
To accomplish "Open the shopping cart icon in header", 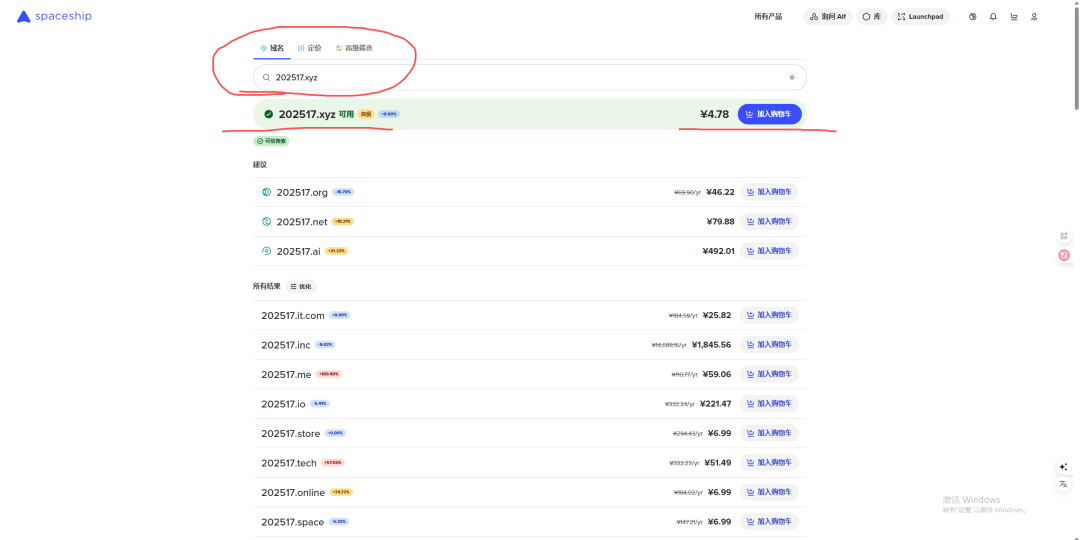I will click(x=1014, y=17).
